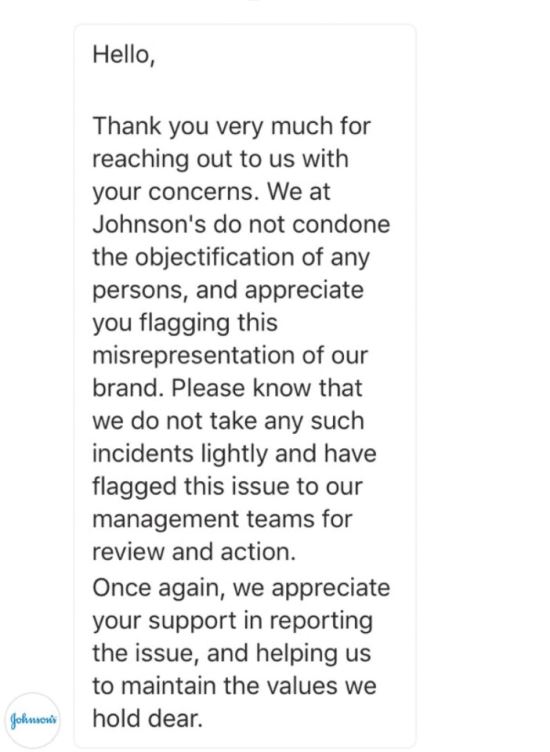Select the "you flagging this" line
The width and height of the screenshot is (550, 752).
point(185,323)
